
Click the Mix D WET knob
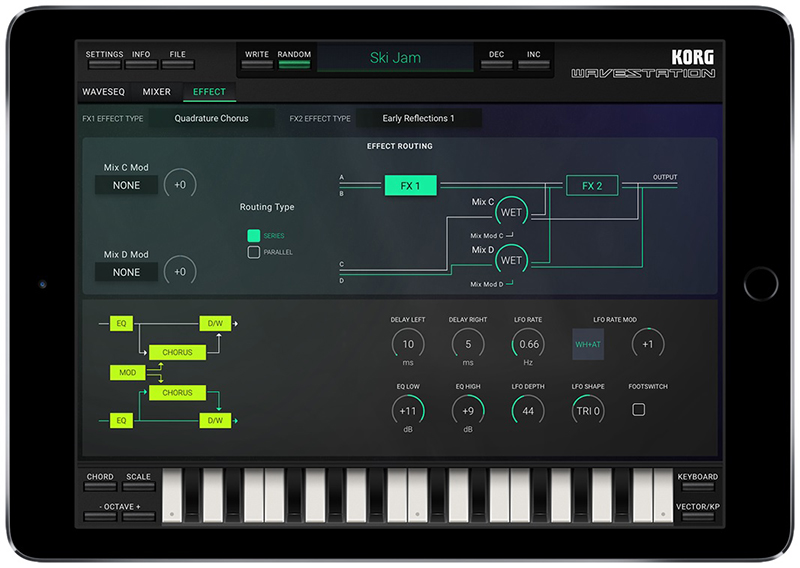point(511,260)
